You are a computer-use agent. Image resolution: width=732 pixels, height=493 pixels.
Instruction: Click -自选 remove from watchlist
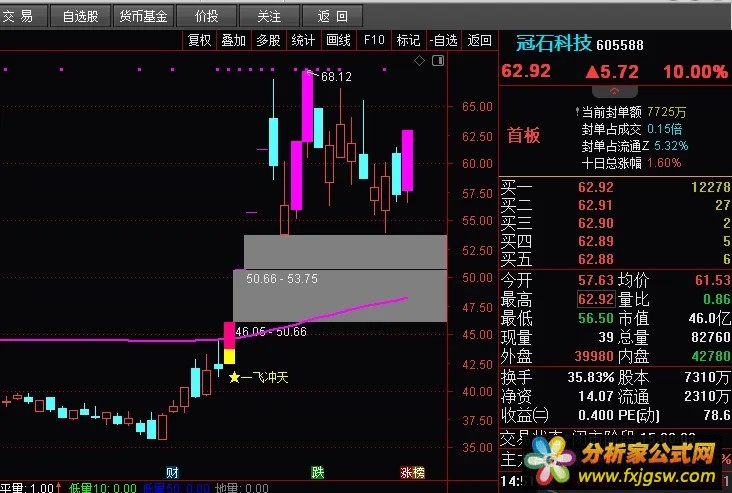click(443, 41)
